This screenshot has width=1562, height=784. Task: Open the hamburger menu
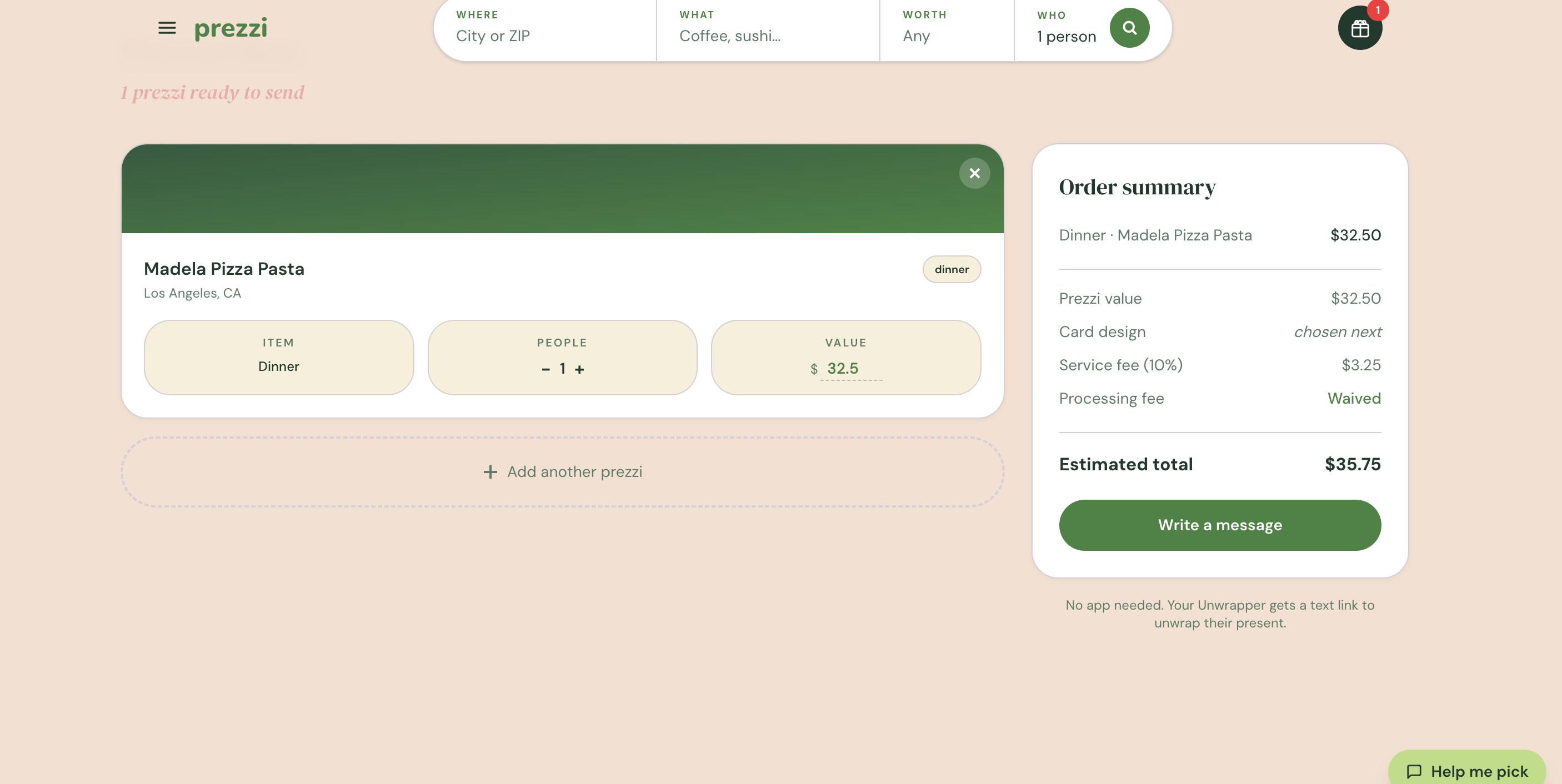167,28
